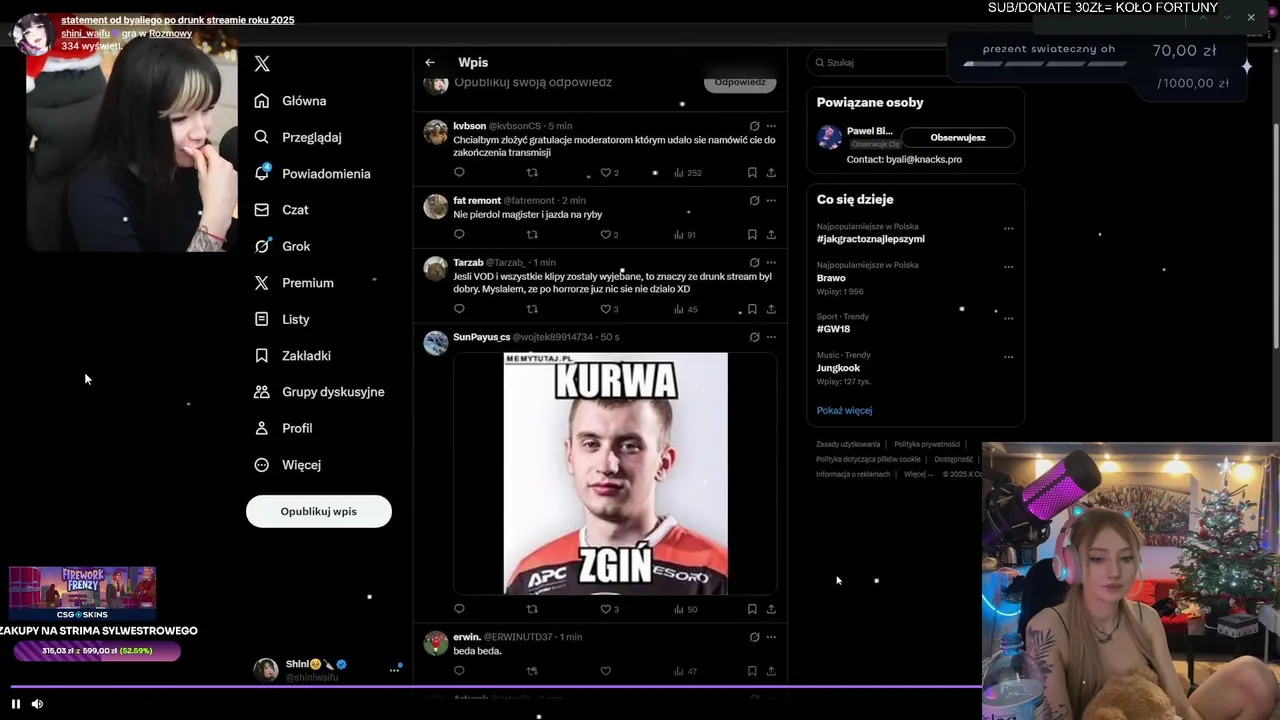Click Pokaż więcej link
This screenshot has height=720, width=1280.
click(844, 411)
